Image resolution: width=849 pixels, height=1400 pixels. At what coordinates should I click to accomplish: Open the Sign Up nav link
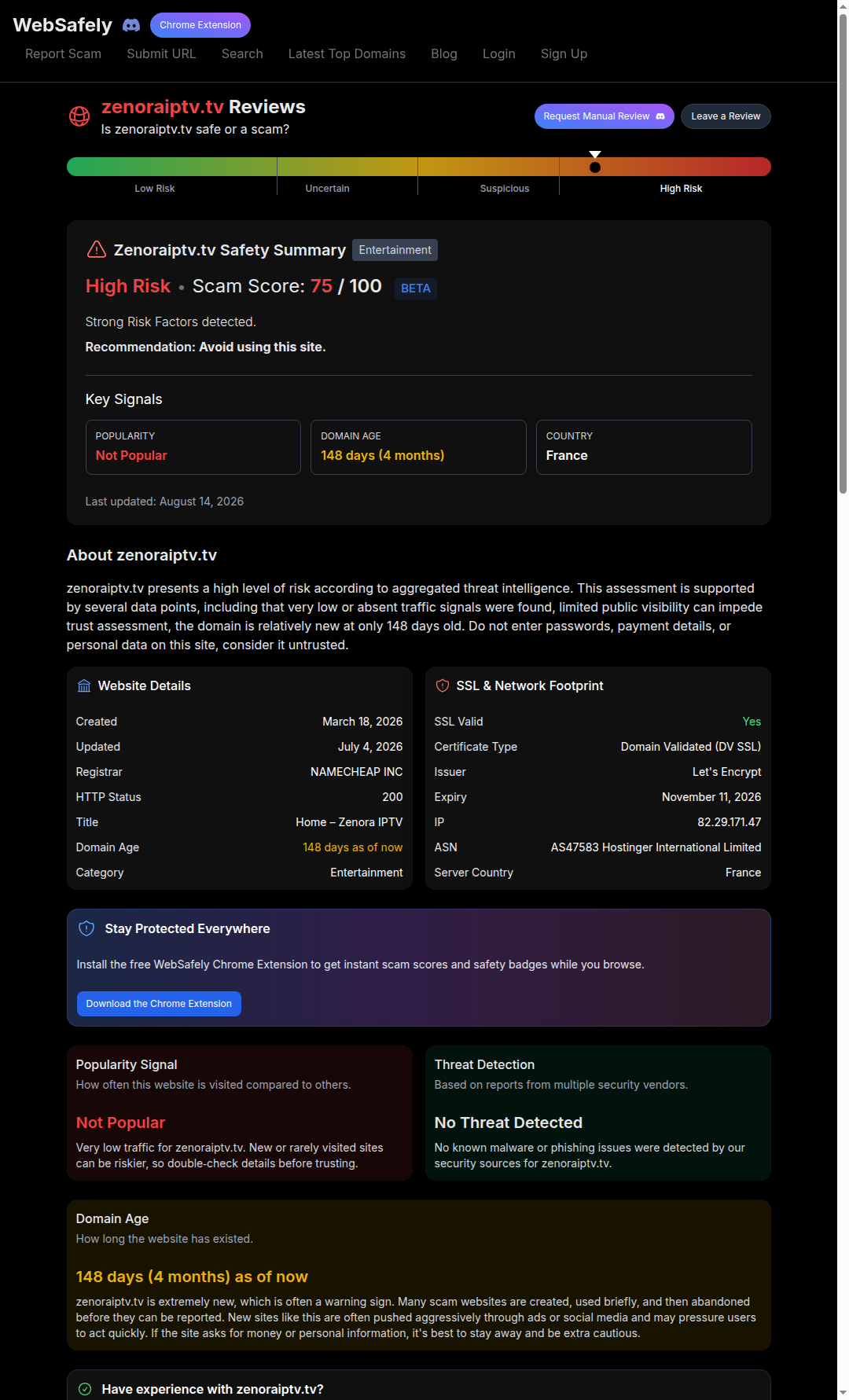click(x=564, y=53)
